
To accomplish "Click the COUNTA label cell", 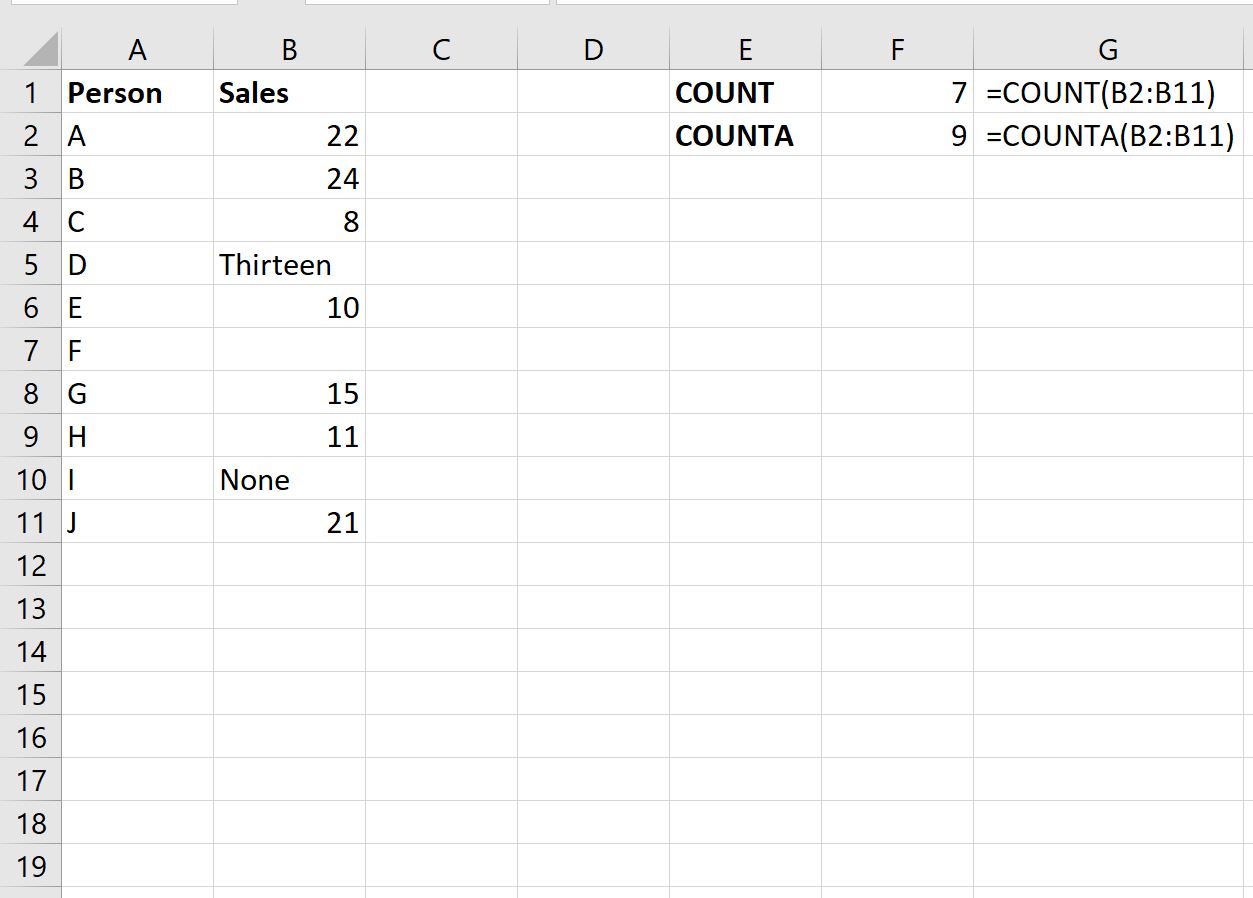I will [745, 136].
